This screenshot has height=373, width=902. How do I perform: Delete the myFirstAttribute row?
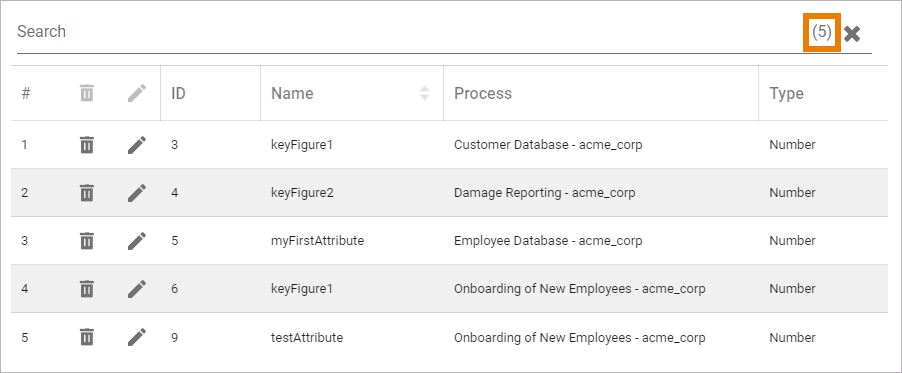[x=86, y=241]
